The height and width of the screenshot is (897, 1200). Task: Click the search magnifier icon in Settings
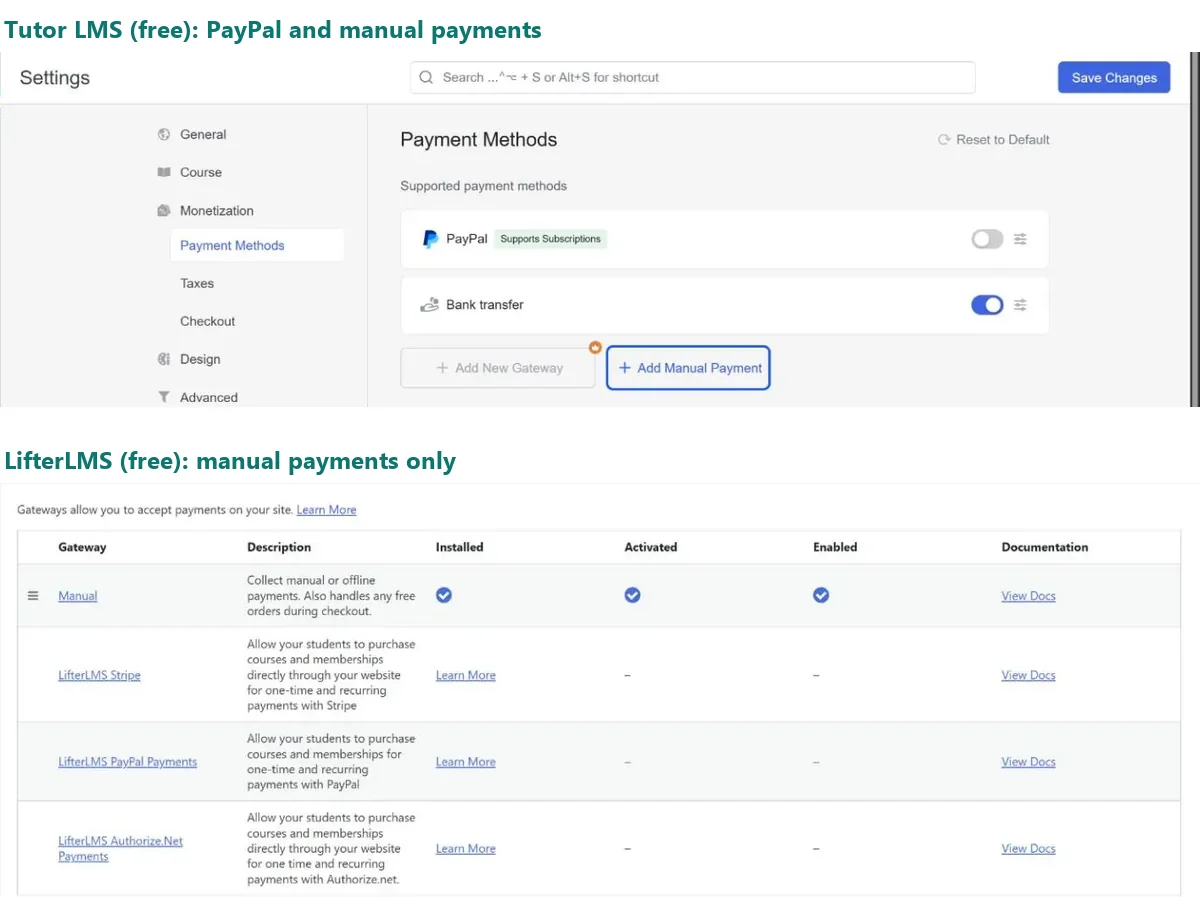click(x=426, y=77)
